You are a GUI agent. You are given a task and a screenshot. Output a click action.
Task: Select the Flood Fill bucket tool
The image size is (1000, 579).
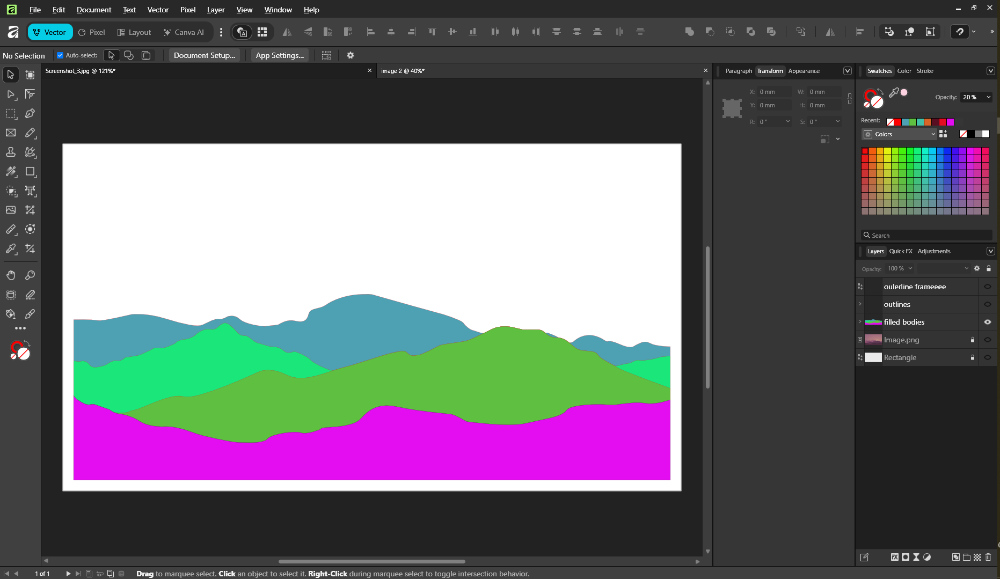coord(11,314)
